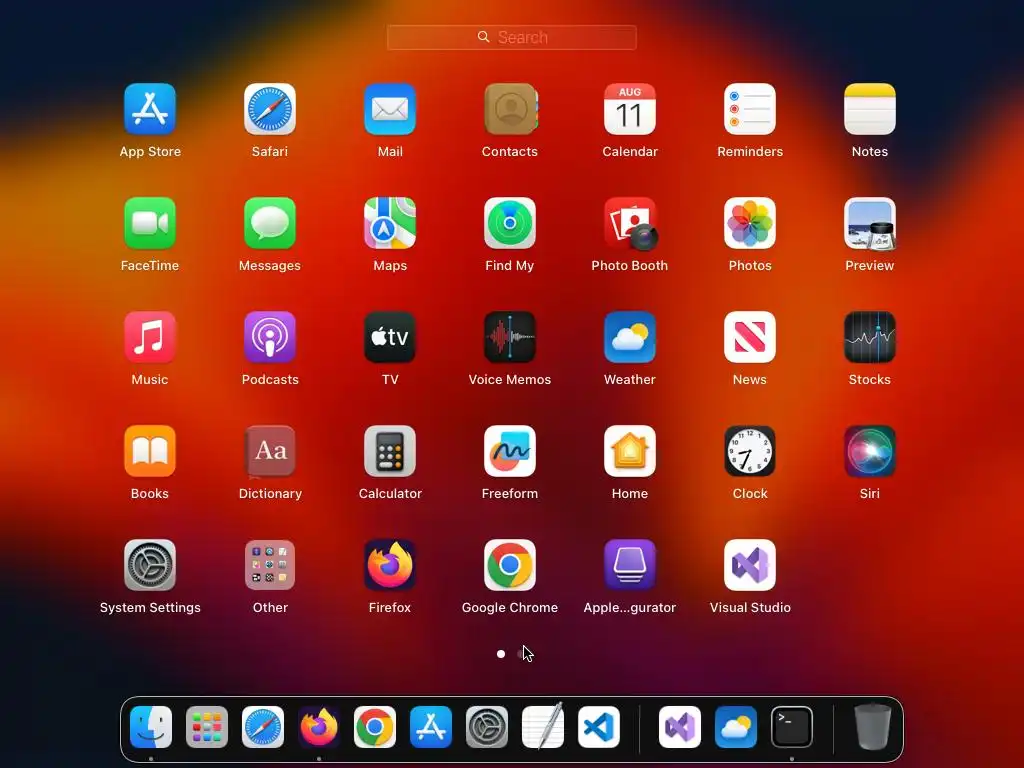Launch Siri from Launchpad

(870, 451)
